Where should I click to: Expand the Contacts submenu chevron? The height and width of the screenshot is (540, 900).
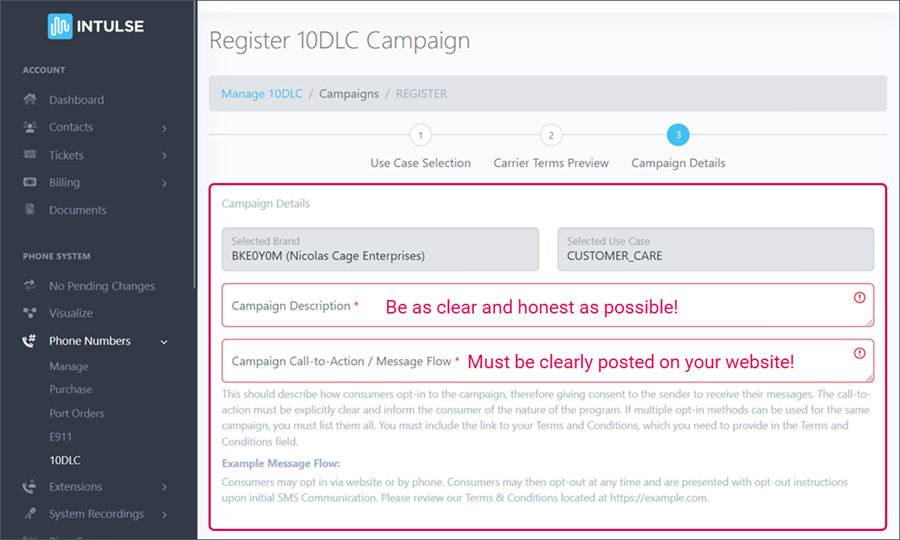tap(164, 128)
